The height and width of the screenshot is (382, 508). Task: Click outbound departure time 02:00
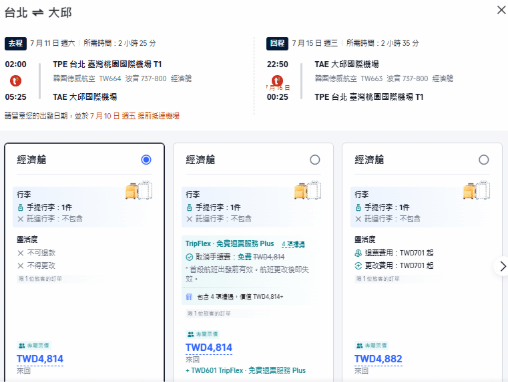click(x=16, y=64)
